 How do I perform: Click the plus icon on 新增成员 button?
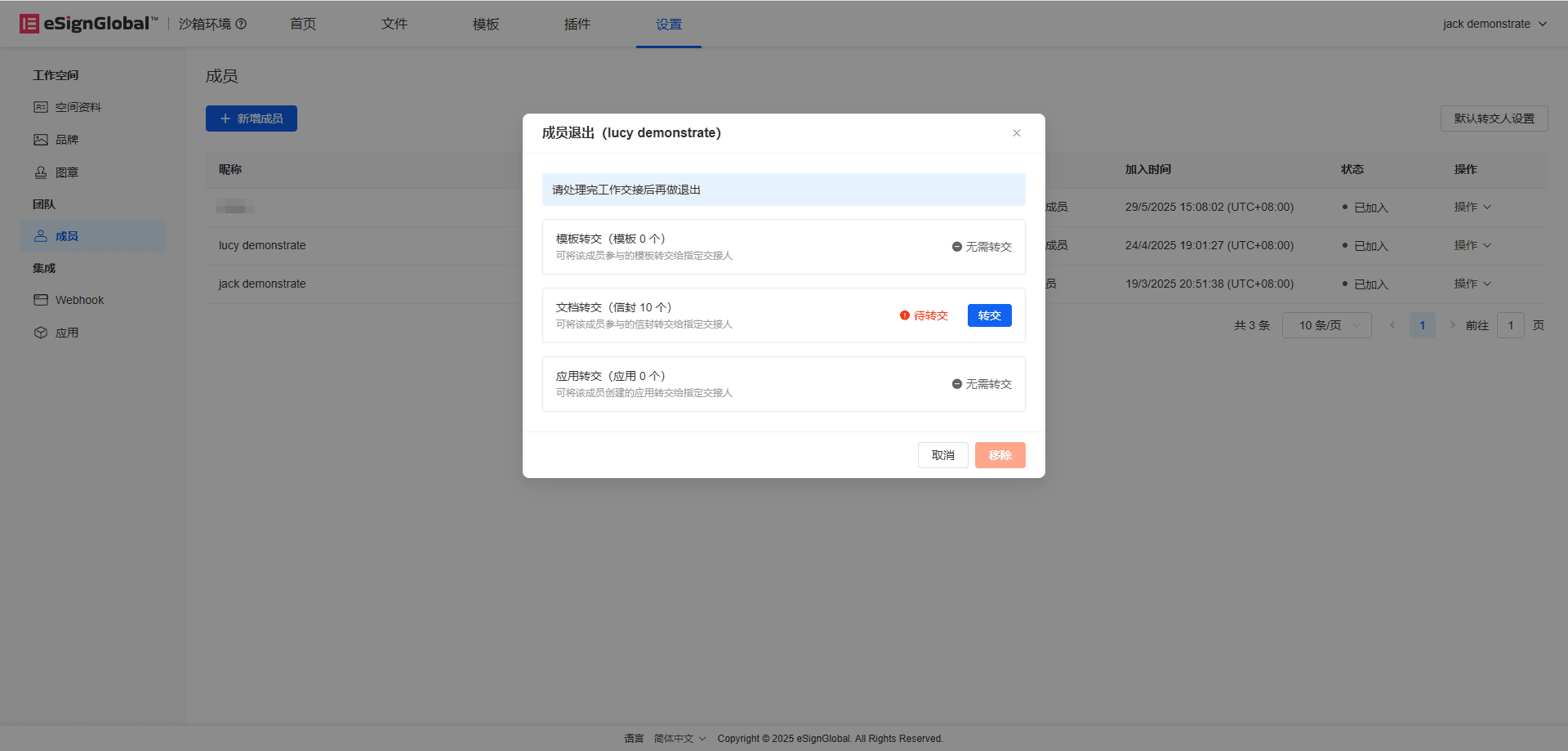(x=225, y=118)
